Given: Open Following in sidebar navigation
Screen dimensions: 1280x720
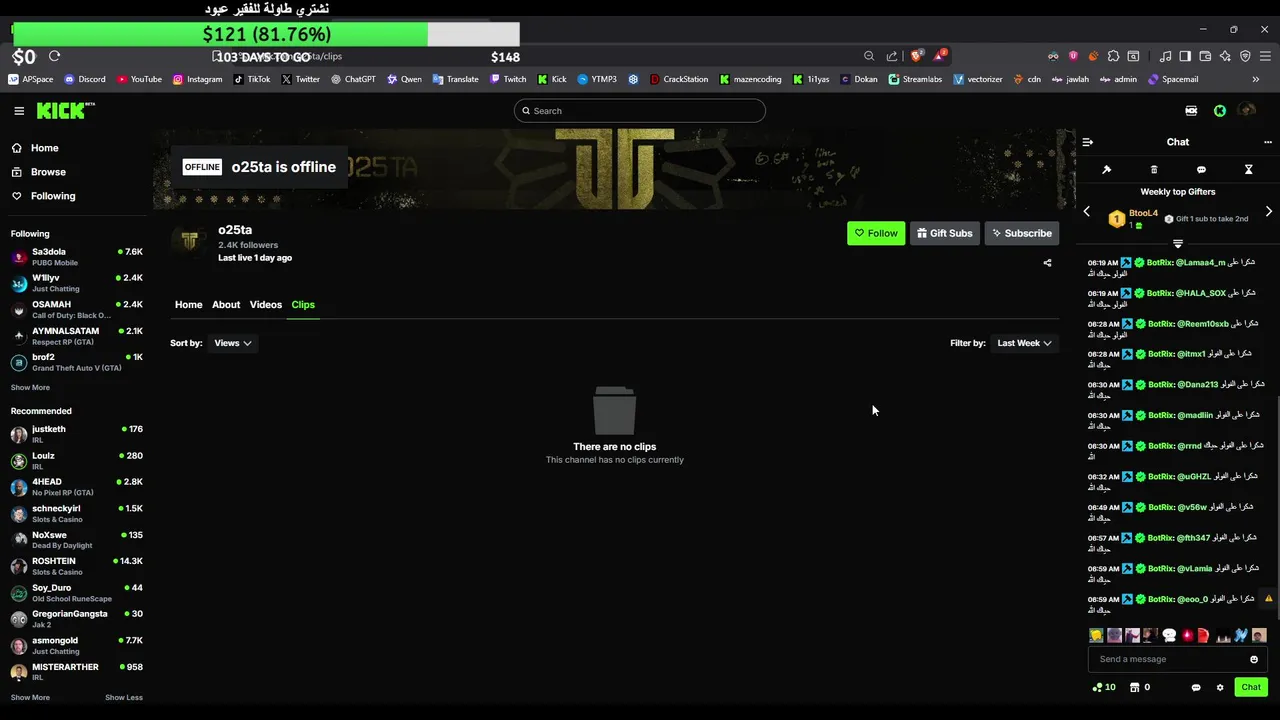Looking at the screenshot, I should (53, 196).
